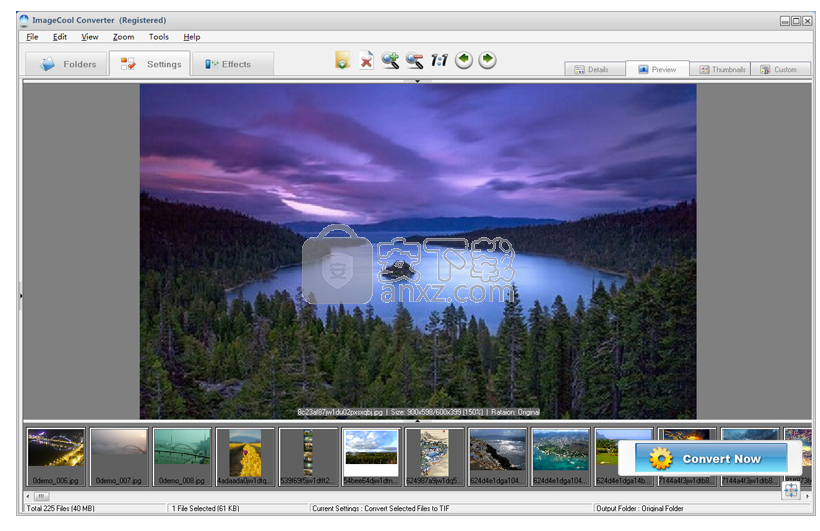Open the Folders tab
Image resolution: width=820 pixels, height=531 pixels.
click(66, 64)
